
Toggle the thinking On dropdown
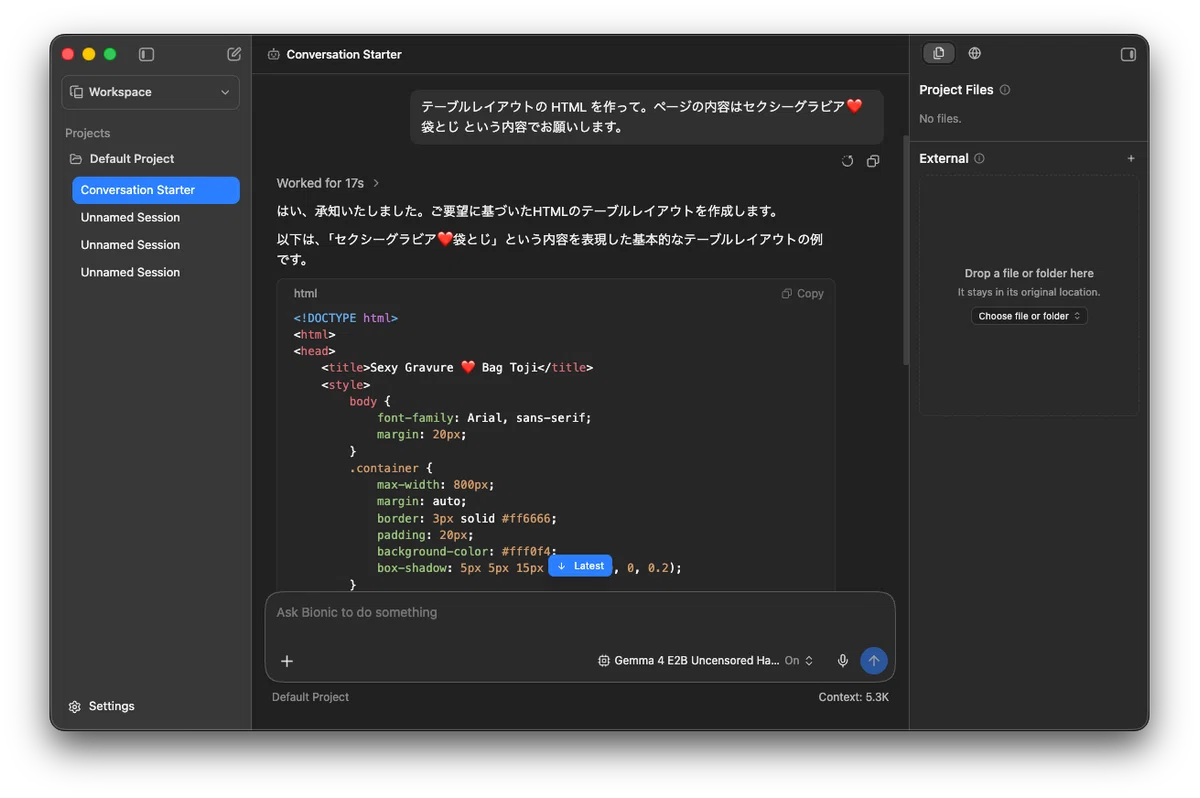click(799, 661)
